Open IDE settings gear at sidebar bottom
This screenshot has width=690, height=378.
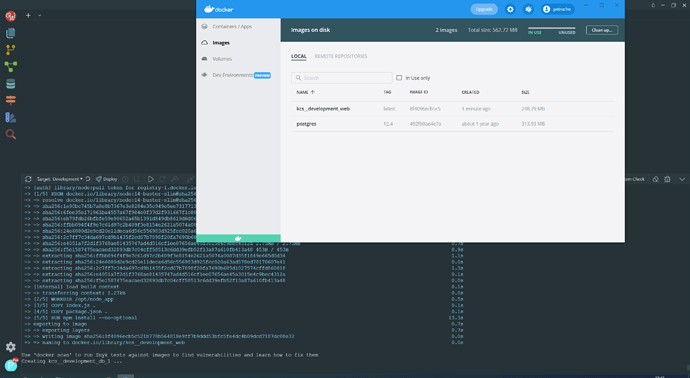[x=11, y=347]
